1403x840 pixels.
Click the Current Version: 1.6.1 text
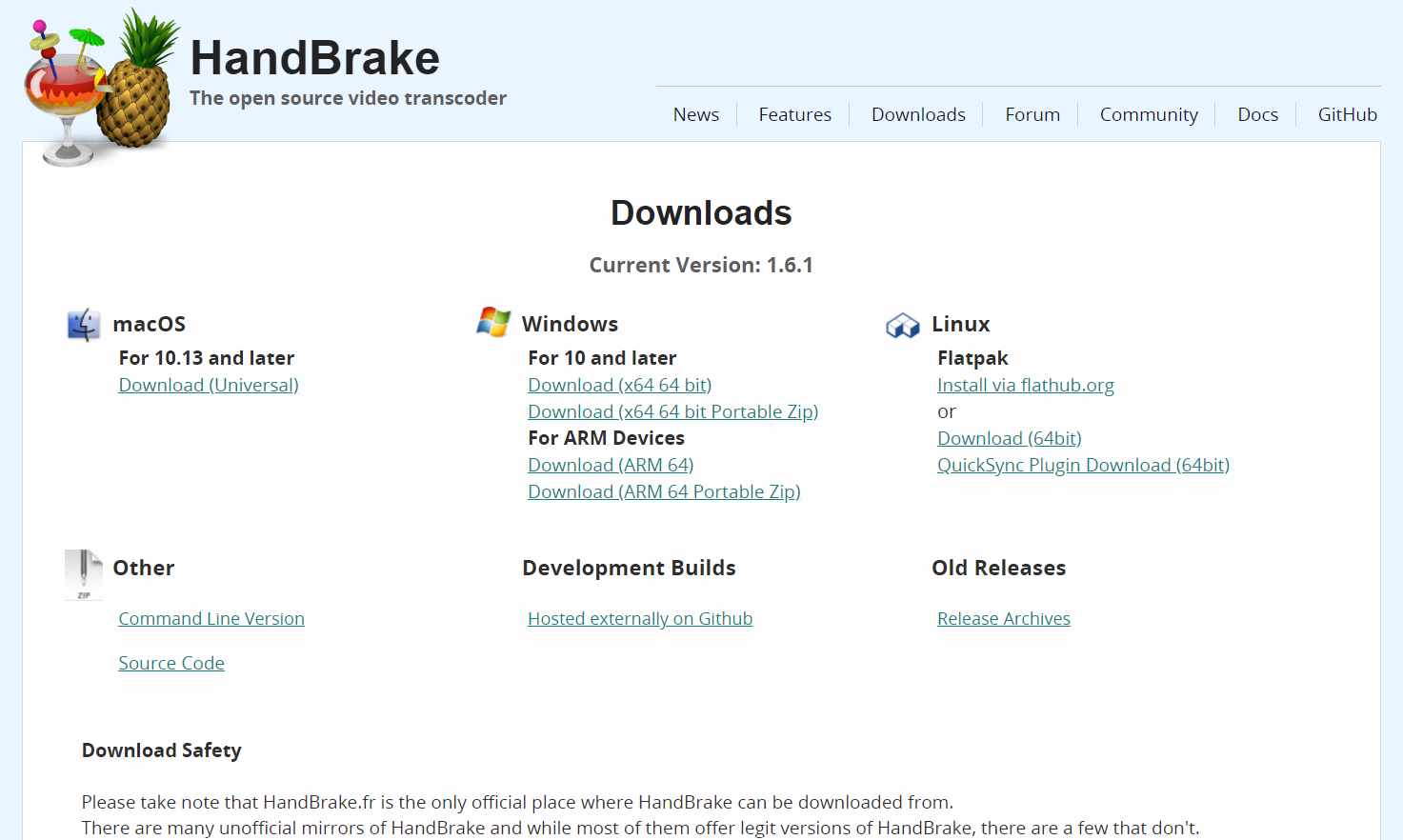coord(701,265)
